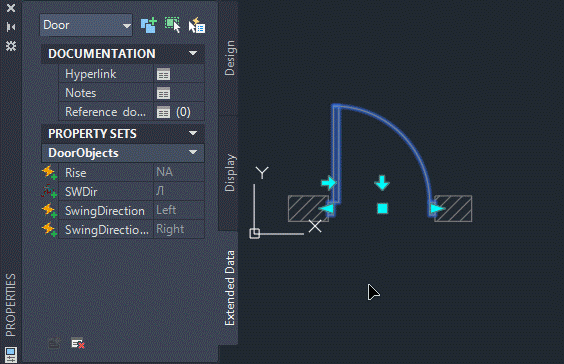The image size is (564, 364).
Task: Open Notes editor icon
Action: 163,94
